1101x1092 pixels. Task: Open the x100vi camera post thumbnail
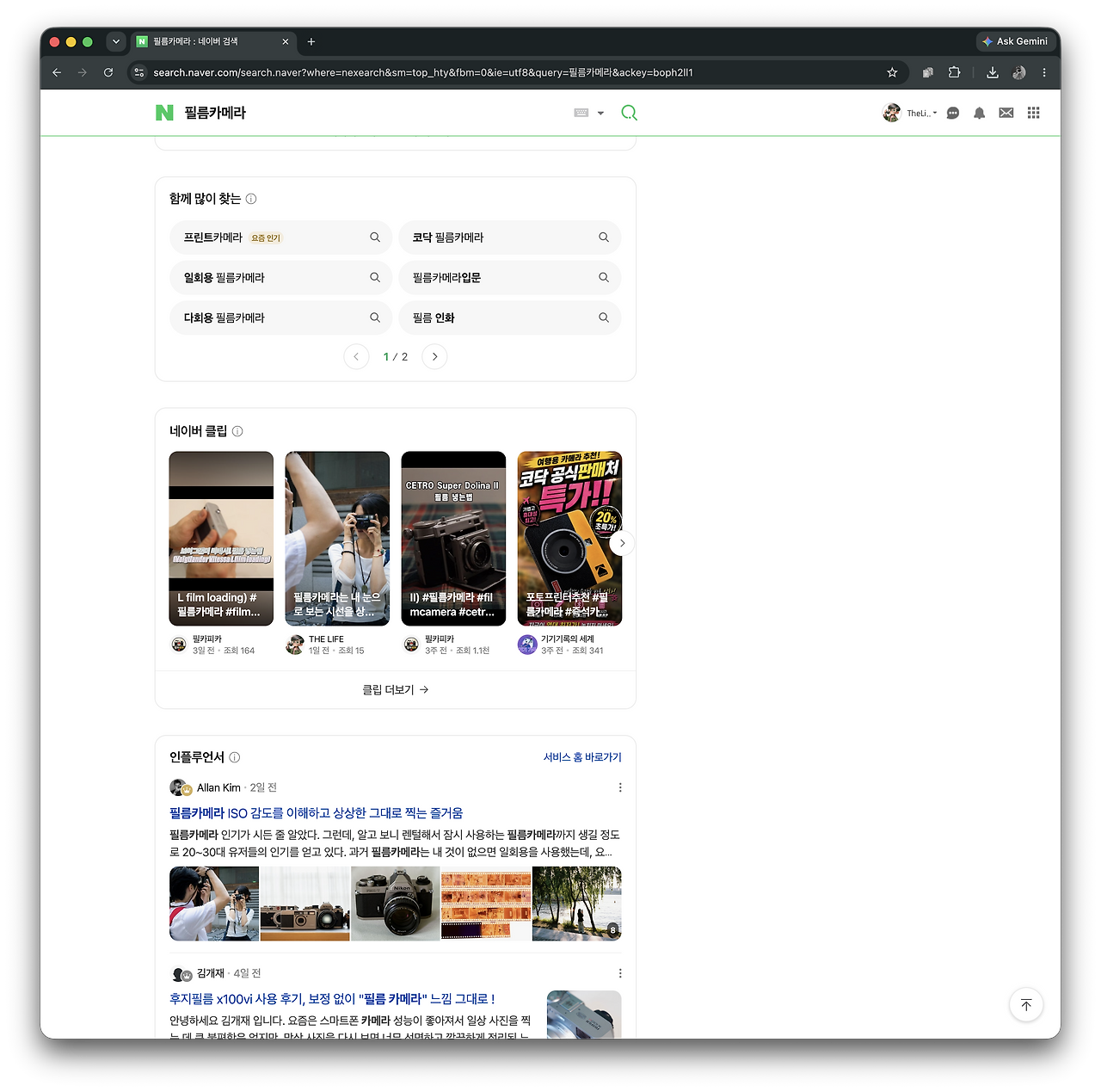(x=584, y=1015)
